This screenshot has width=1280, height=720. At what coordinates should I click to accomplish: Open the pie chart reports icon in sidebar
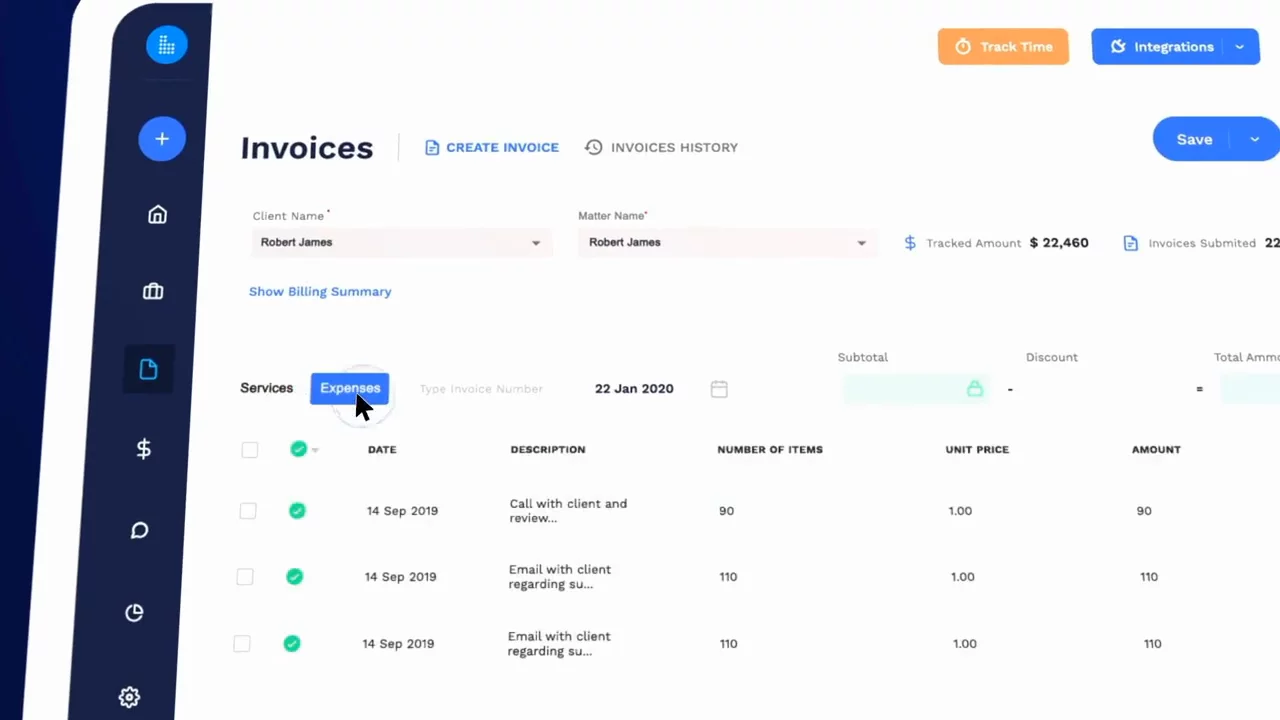coord(134,613)
